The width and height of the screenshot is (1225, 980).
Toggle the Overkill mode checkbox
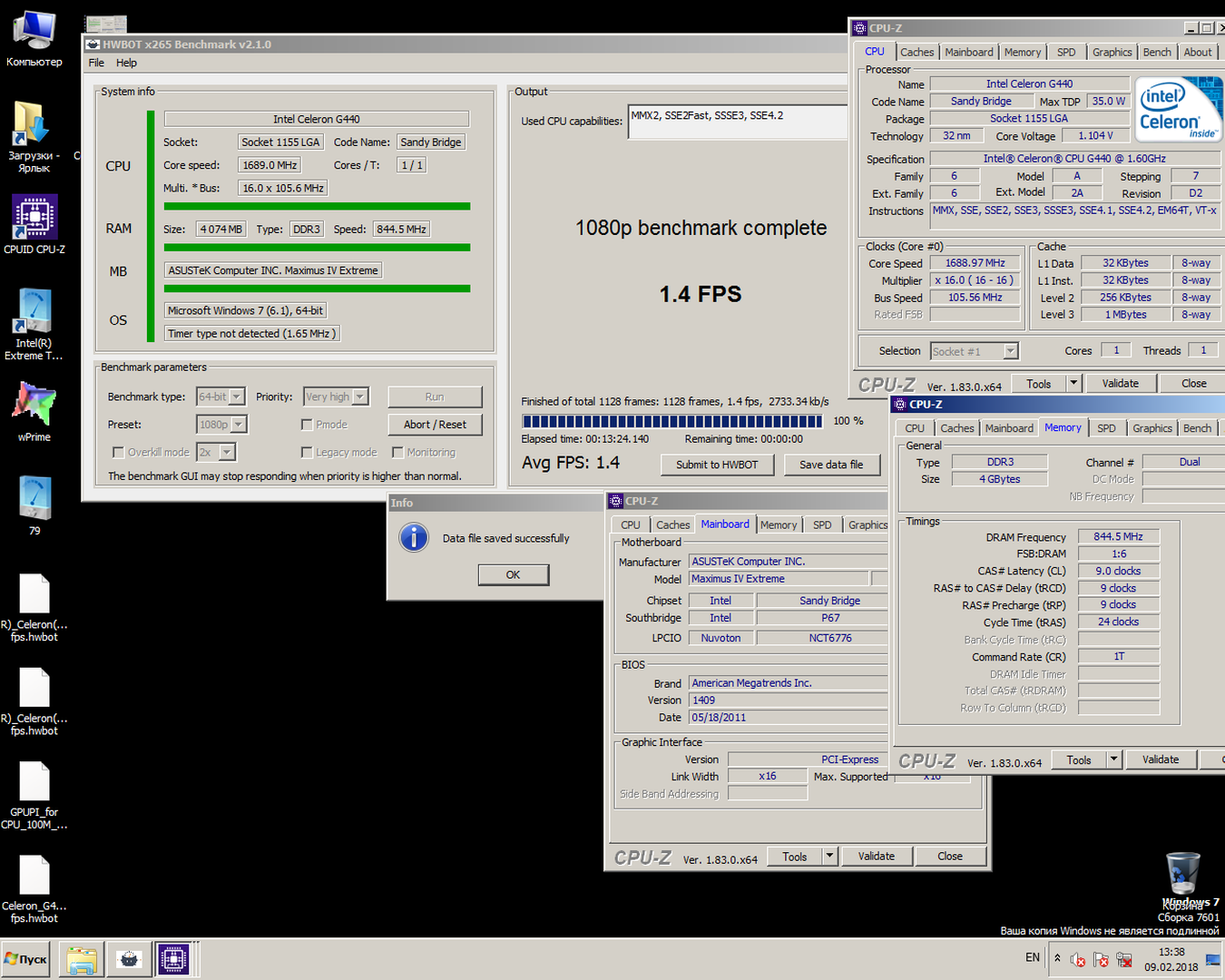tap(118, 452)
